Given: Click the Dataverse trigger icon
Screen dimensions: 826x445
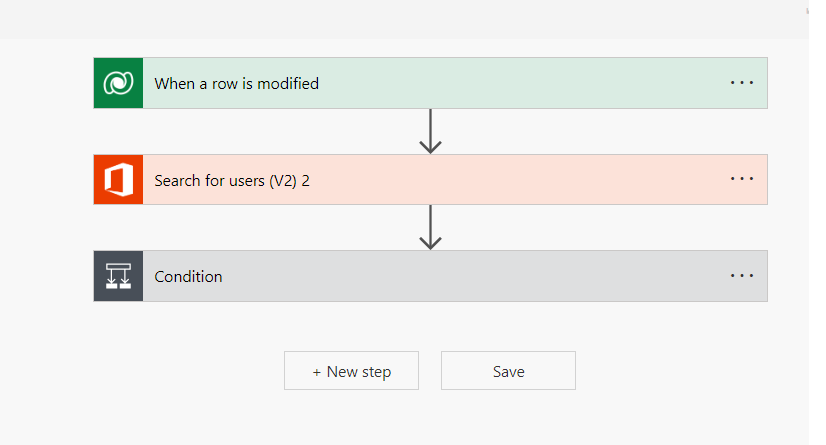Looking at the screenshot, I should 118,83.
